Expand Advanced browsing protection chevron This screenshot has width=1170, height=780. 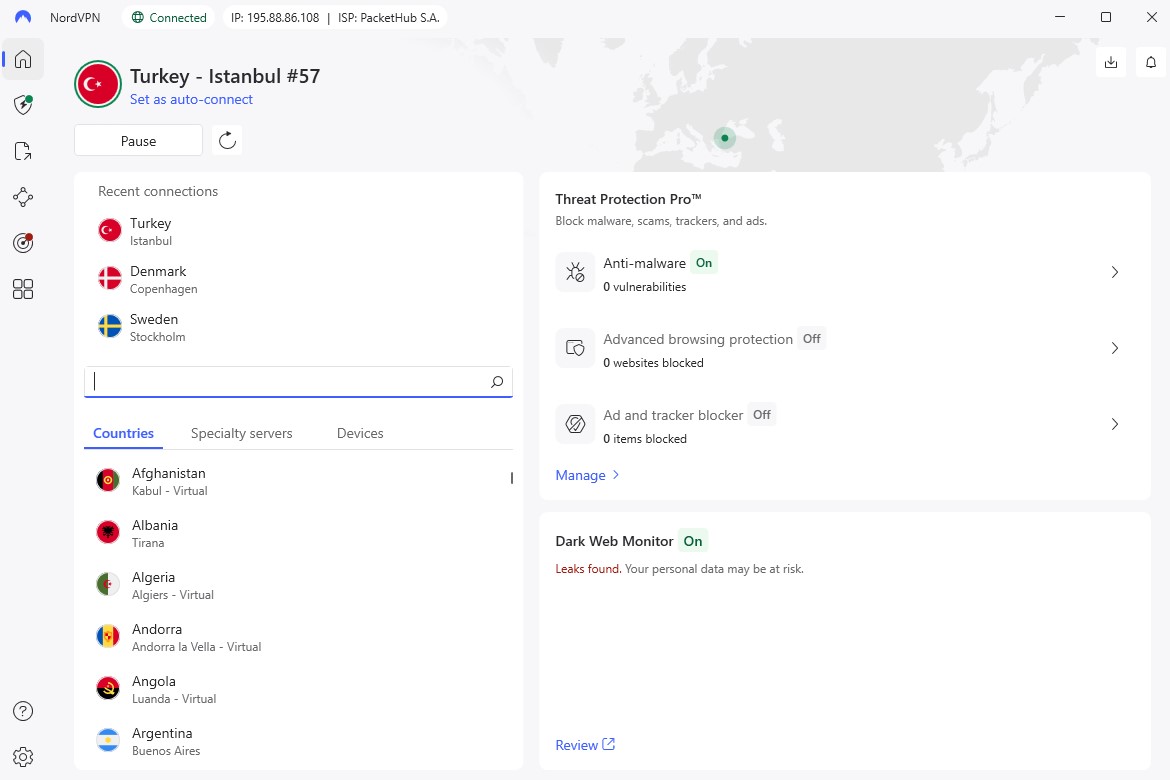(1114, 348)
